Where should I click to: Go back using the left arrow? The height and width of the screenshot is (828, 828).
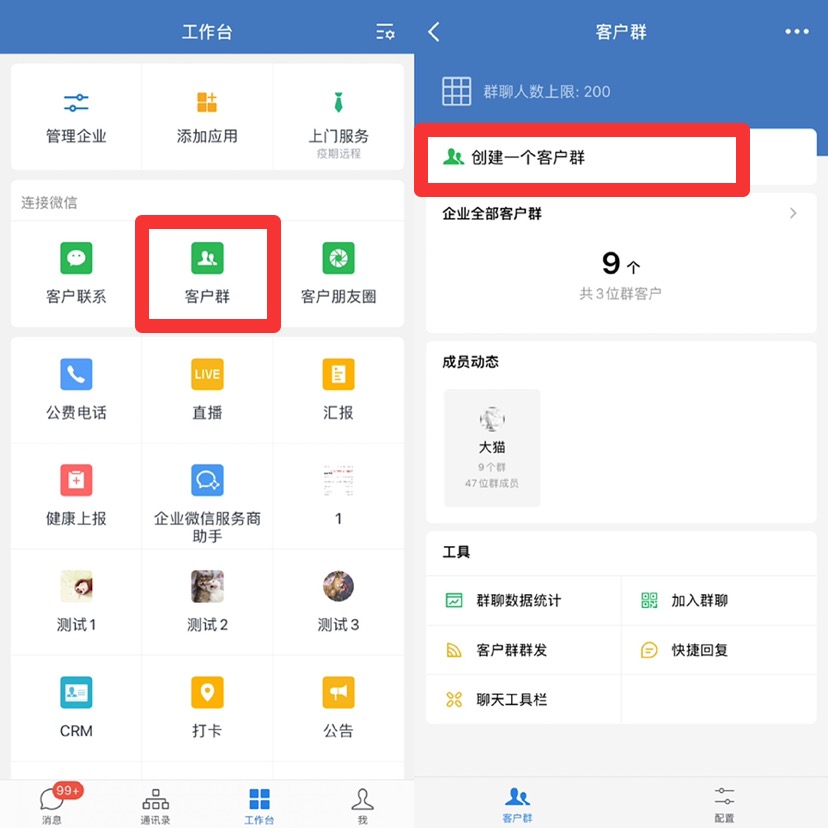434,32
